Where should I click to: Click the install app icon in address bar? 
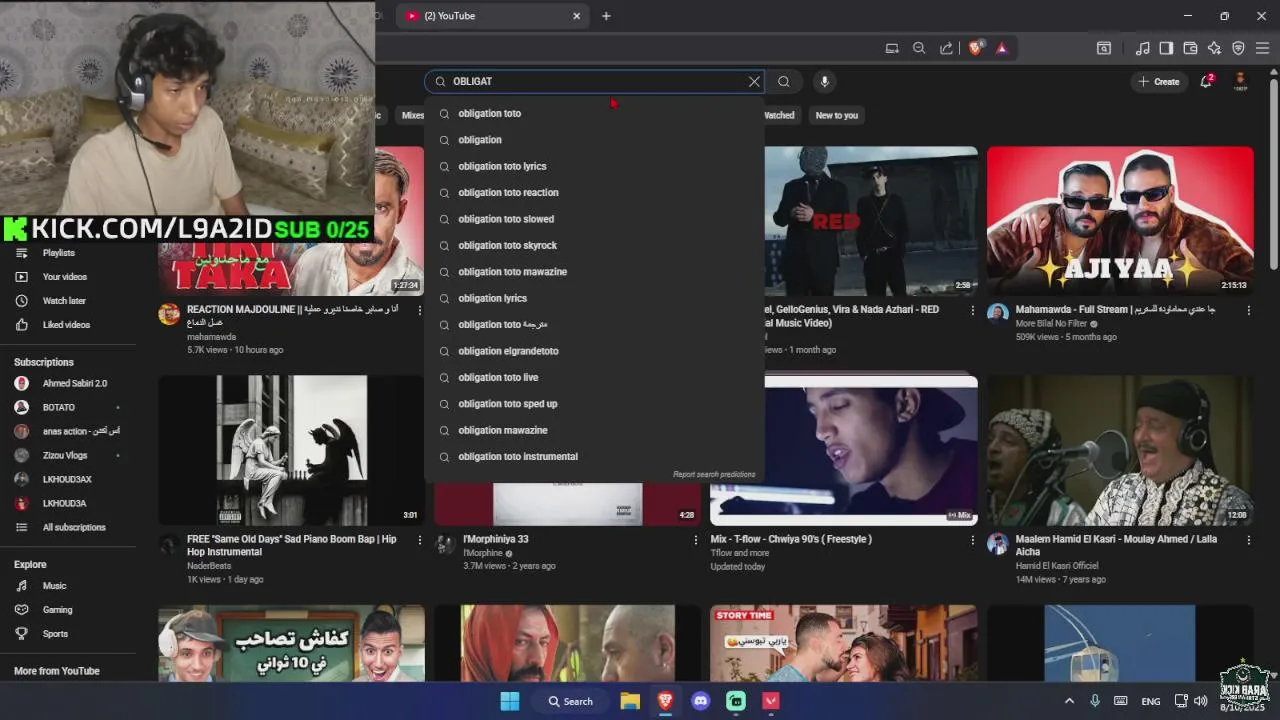(892, 48)
